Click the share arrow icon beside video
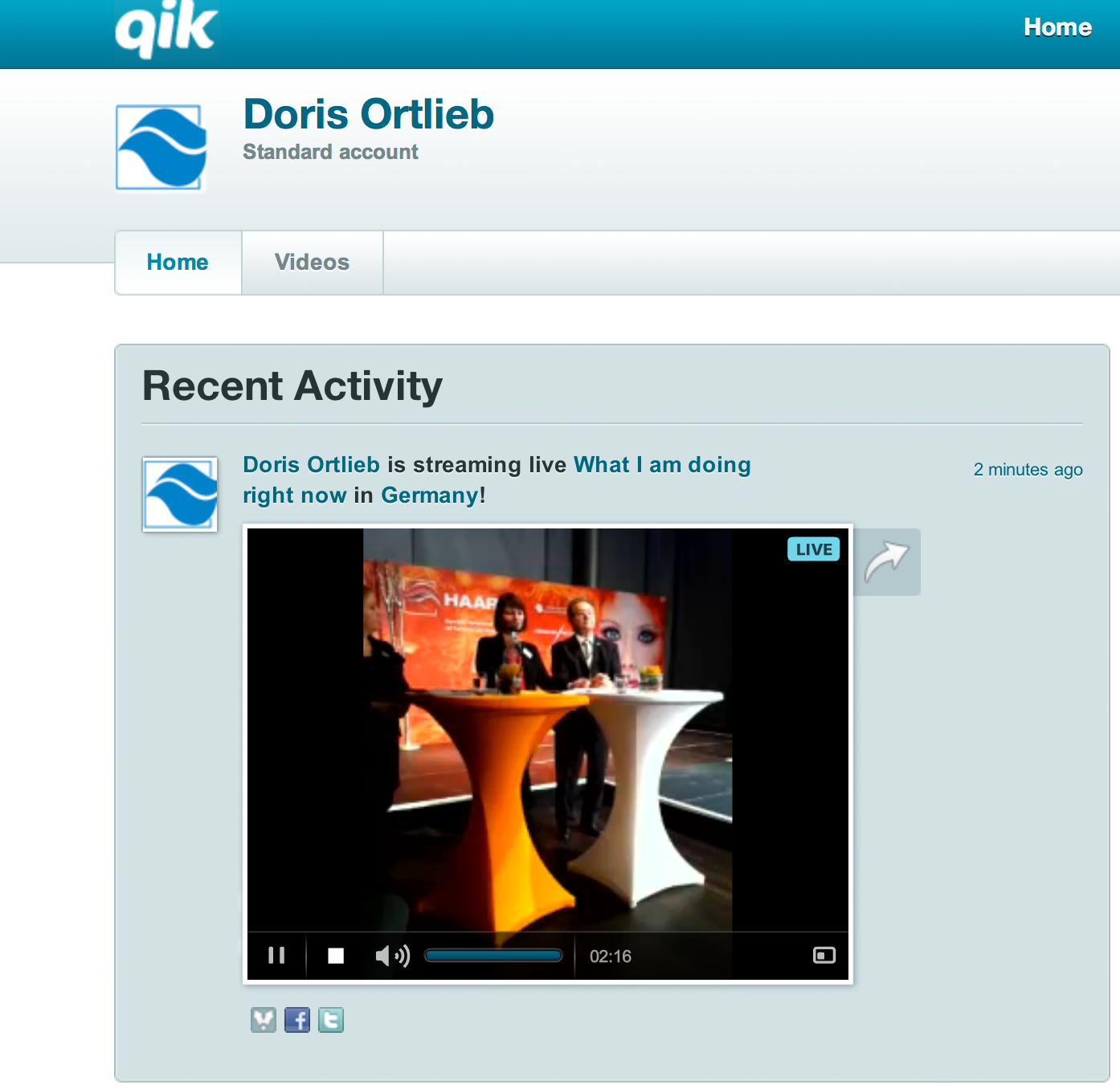1120x1089 pixels. [x=886, y=562]
